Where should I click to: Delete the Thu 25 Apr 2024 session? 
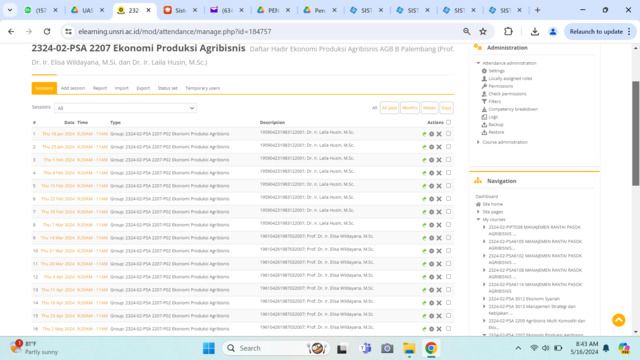pyautogui.click(x=439, y=316)
